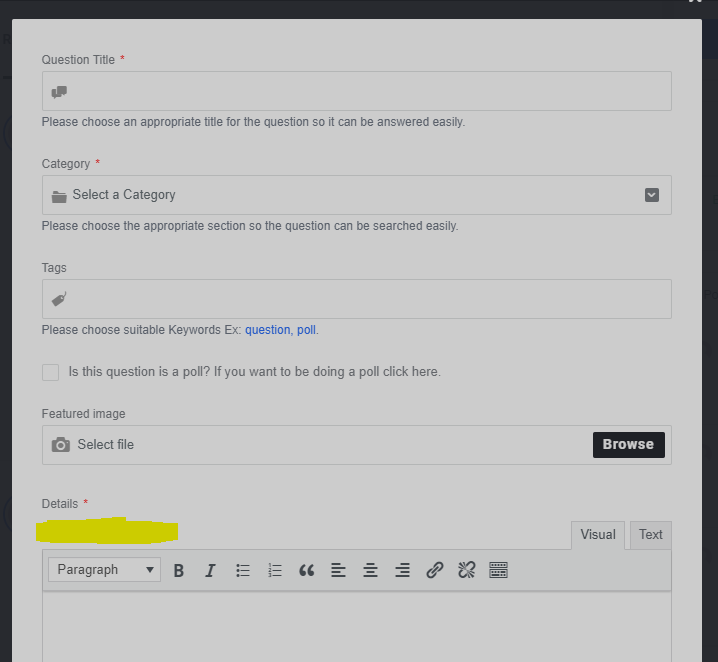718x662 pixels.
Task: Click inside the Details editor text area
Action: (x=357, y=626)
